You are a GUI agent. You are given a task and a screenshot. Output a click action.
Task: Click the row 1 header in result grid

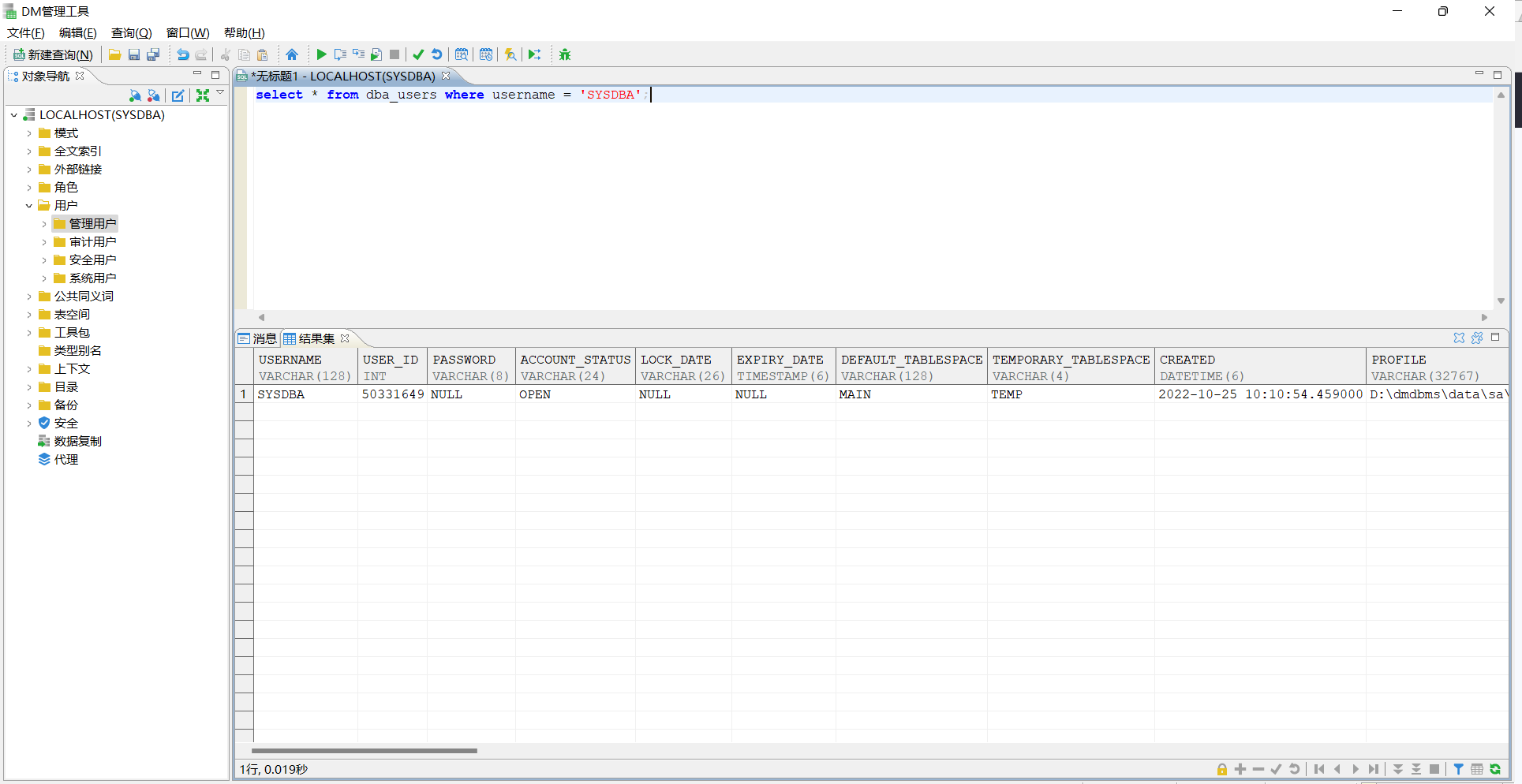coord(244,394)
